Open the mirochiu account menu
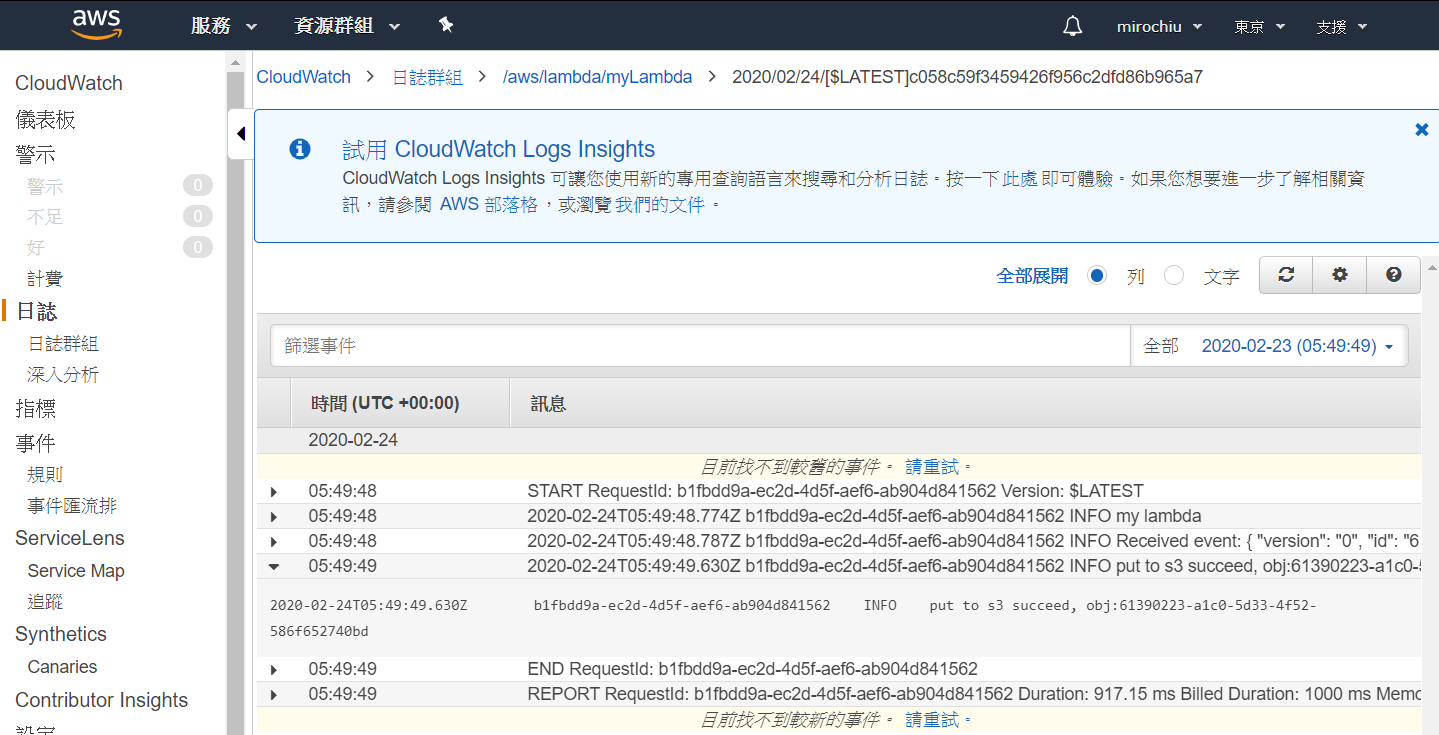 pyautogui.click(x=1159, y=27)
